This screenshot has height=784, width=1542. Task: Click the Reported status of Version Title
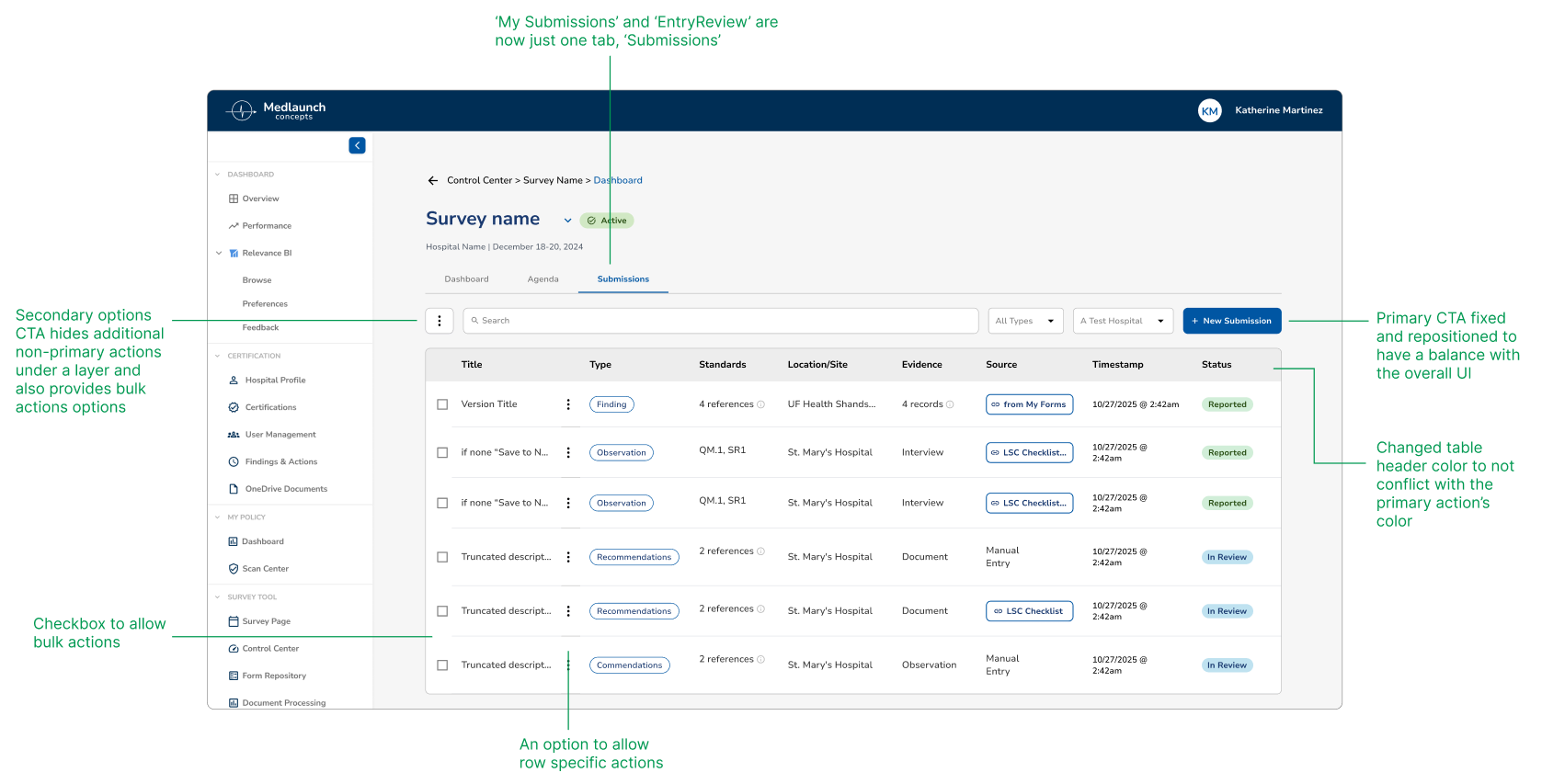[1227, 404]
